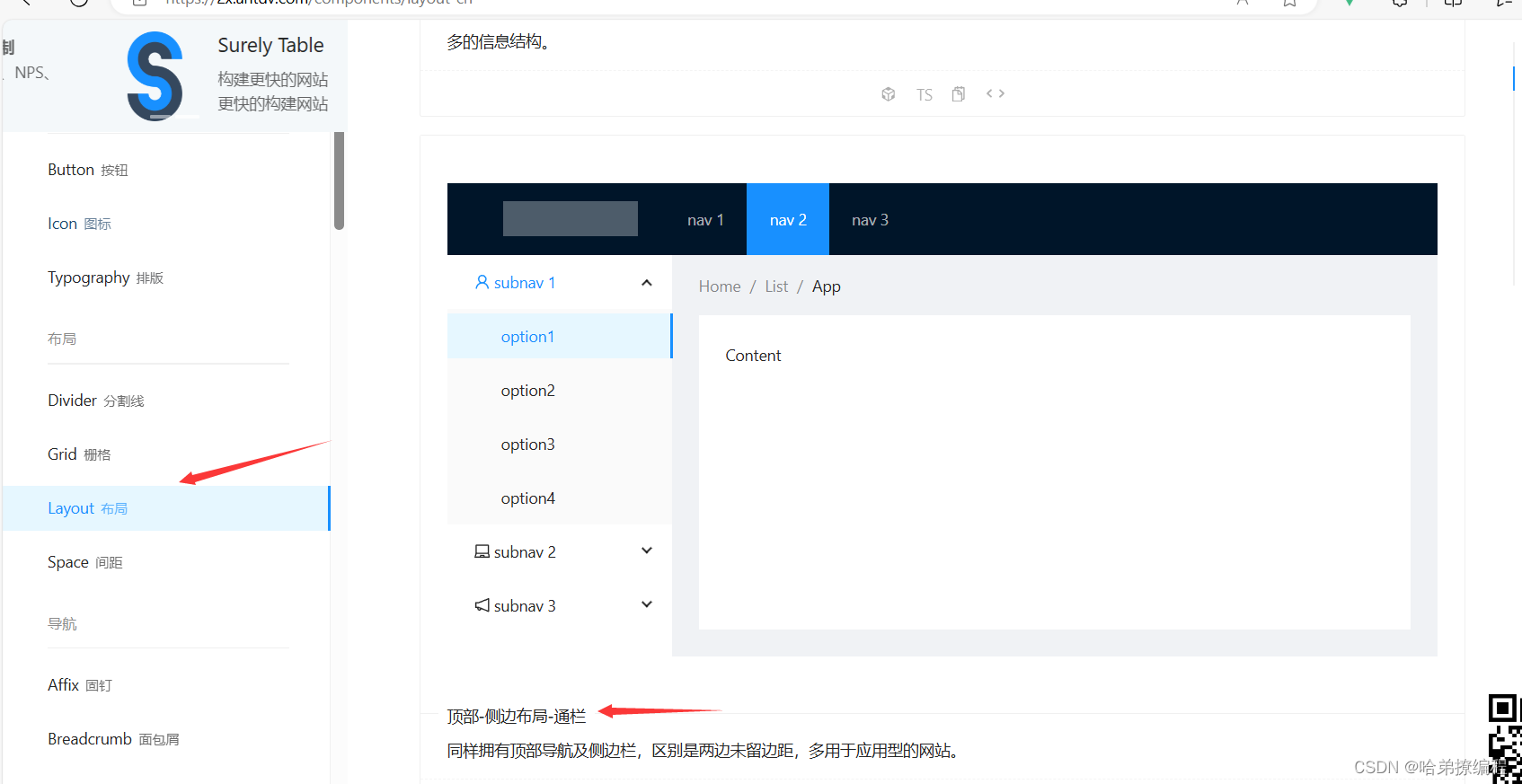The image size is (1522, 784).
Task: Click the 布局 section heading in sidebar
Action: [x=62, y=339]
